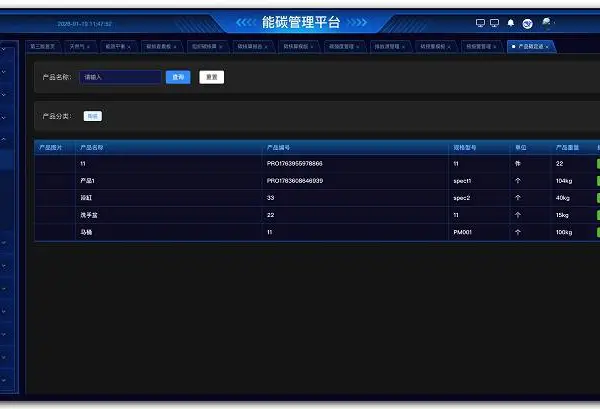Click the spec2 specification cell
The height and width of the screenshot is (409, 600).
(461, 198)
